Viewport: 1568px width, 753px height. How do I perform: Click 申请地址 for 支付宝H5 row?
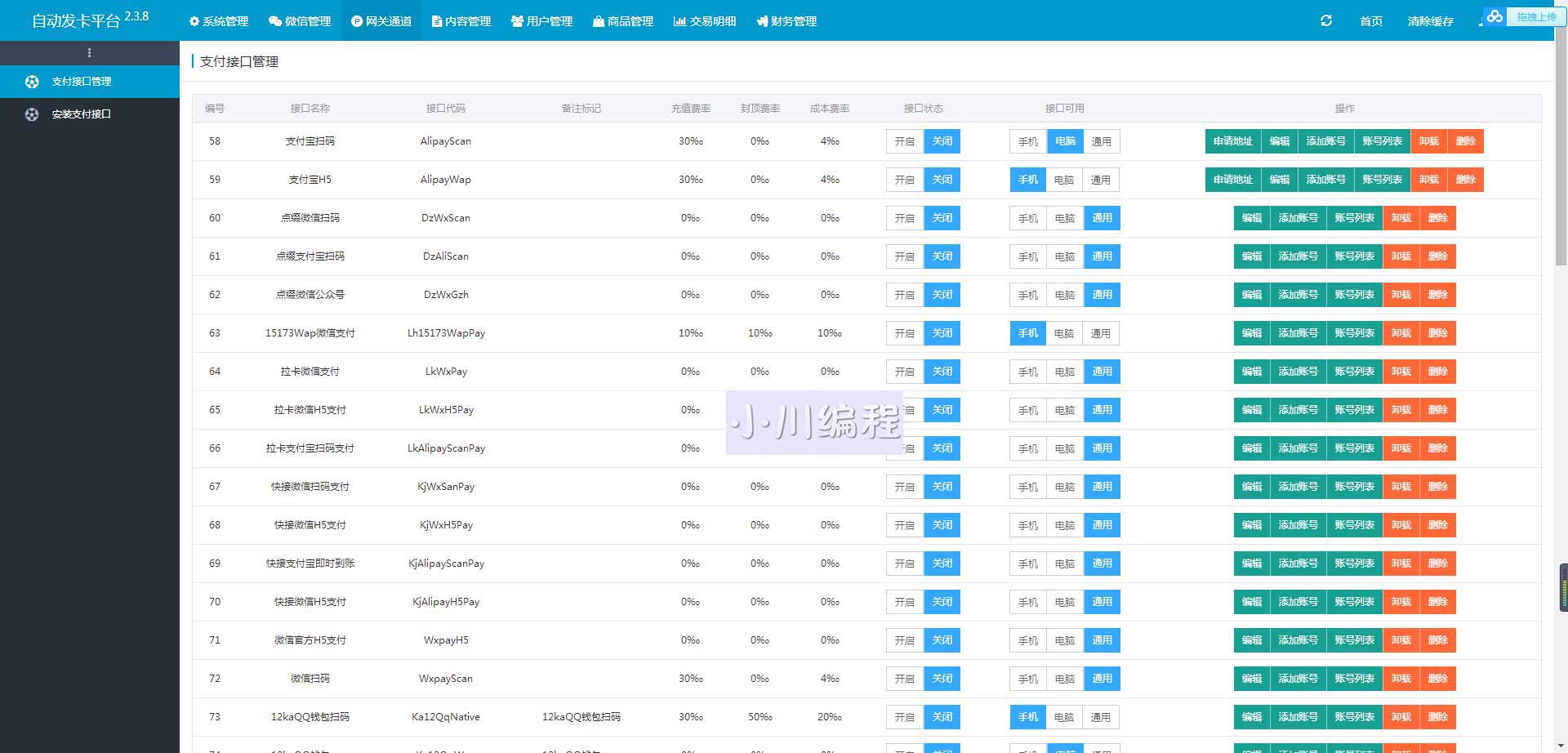pos(1233,180)
